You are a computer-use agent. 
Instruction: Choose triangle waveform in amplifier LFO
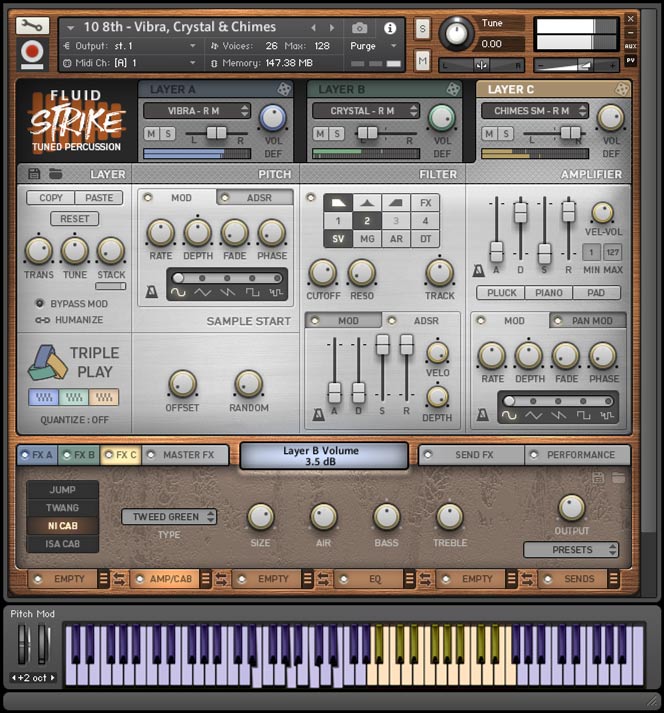point(533,415)
